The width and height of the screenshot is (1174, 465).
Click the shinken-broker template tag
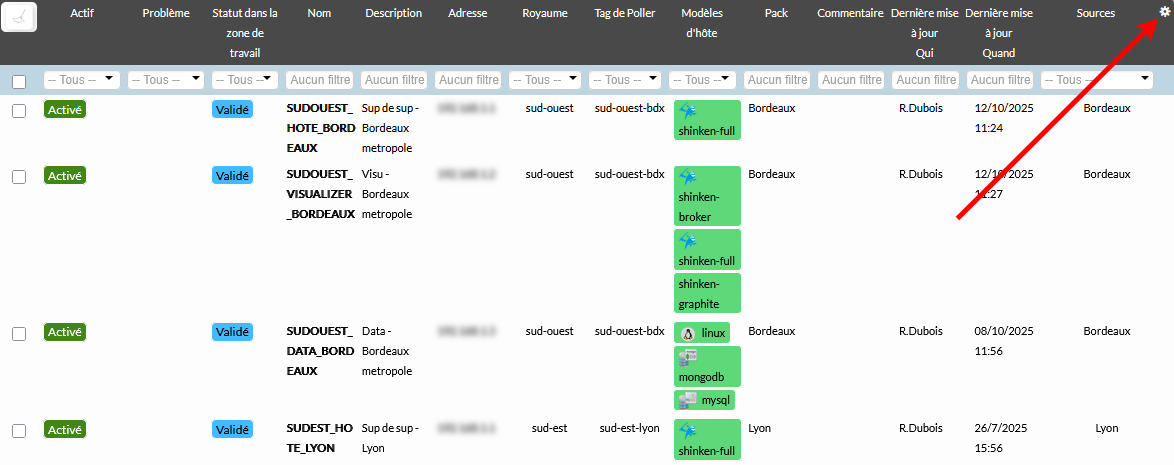point(707,195)
